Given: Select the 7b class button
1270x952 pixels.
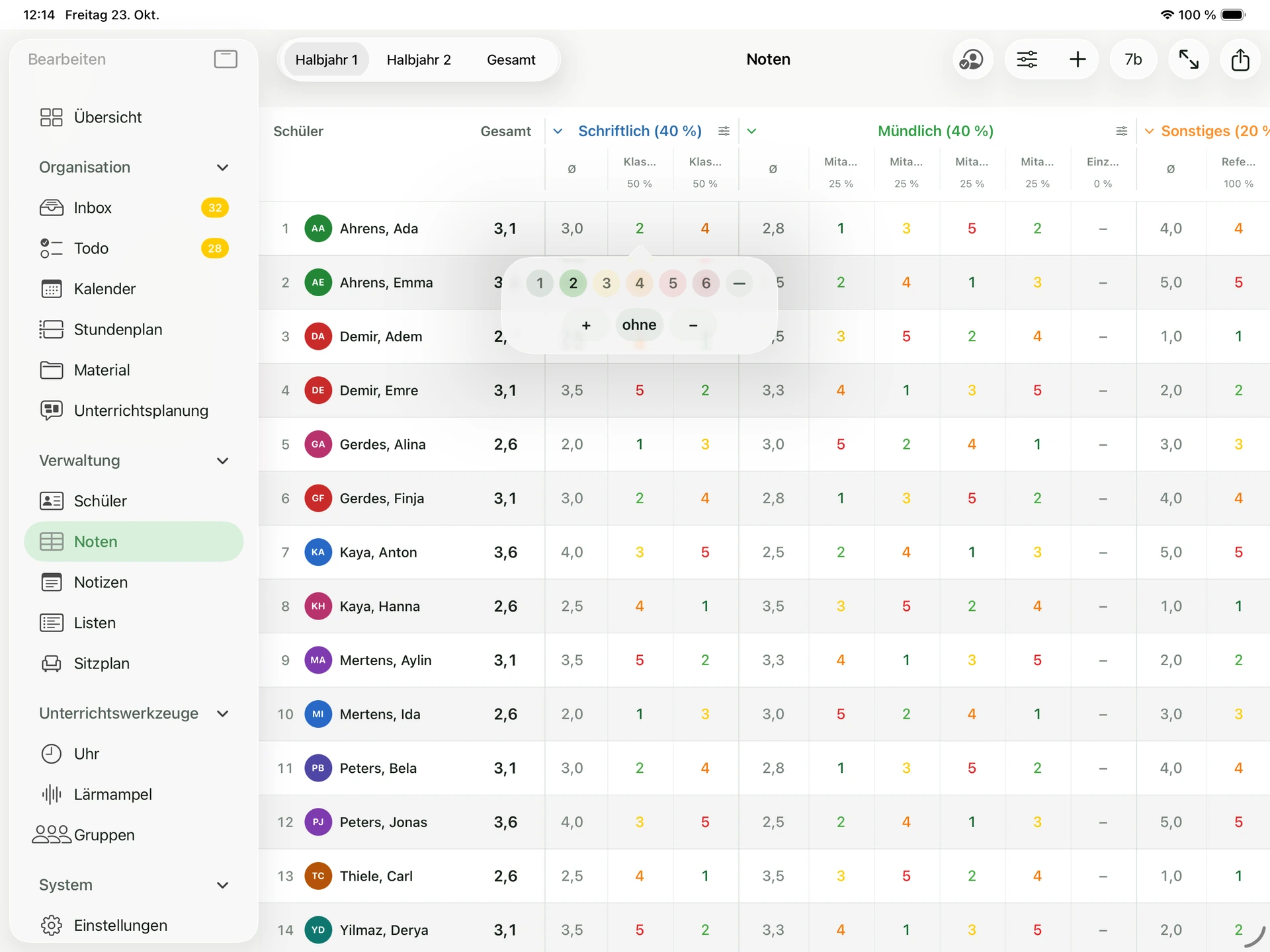Looking at the screenshot, I should pyautogui.click(x=1133, y=59).
